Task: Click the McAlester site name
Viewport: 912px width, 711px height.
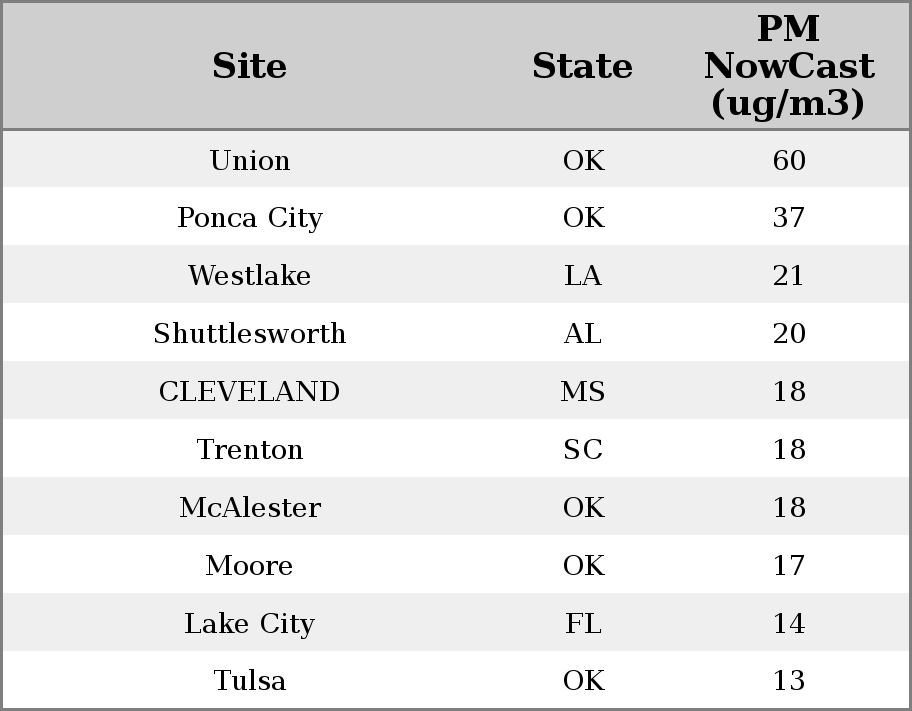Action: [x=250, y=507]
